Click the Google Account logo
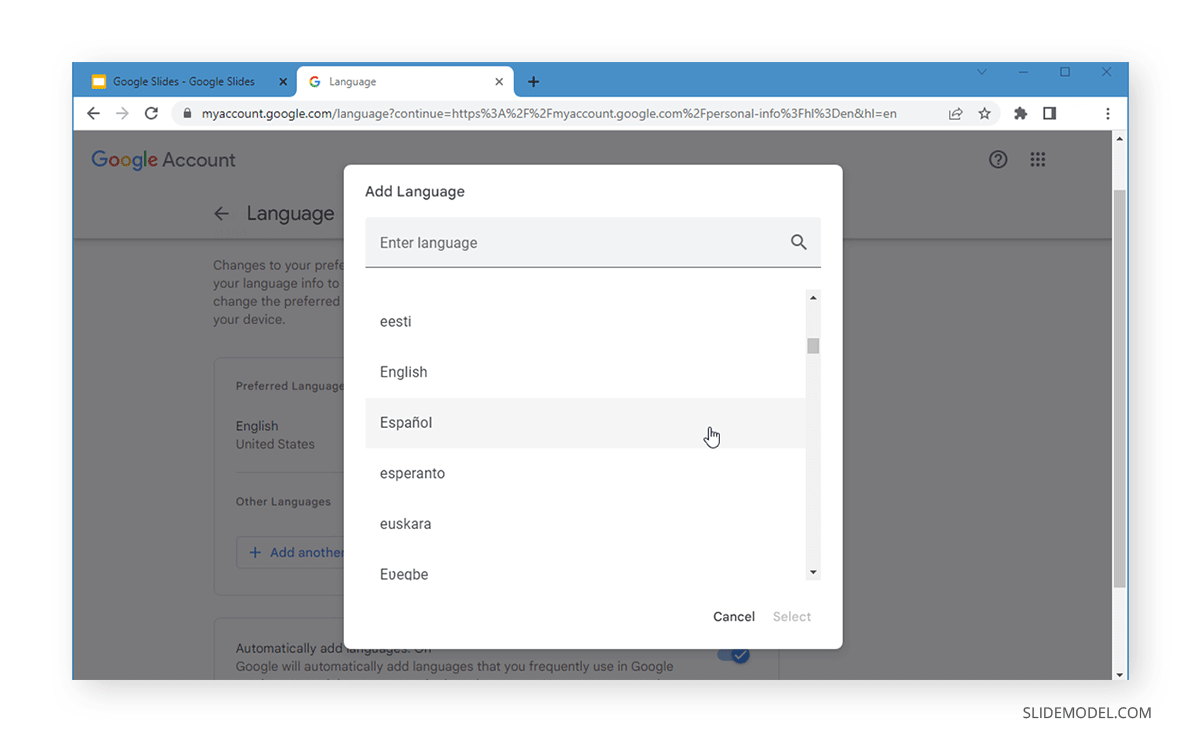This screenshot has height=743, width=1200. point(163,159)
